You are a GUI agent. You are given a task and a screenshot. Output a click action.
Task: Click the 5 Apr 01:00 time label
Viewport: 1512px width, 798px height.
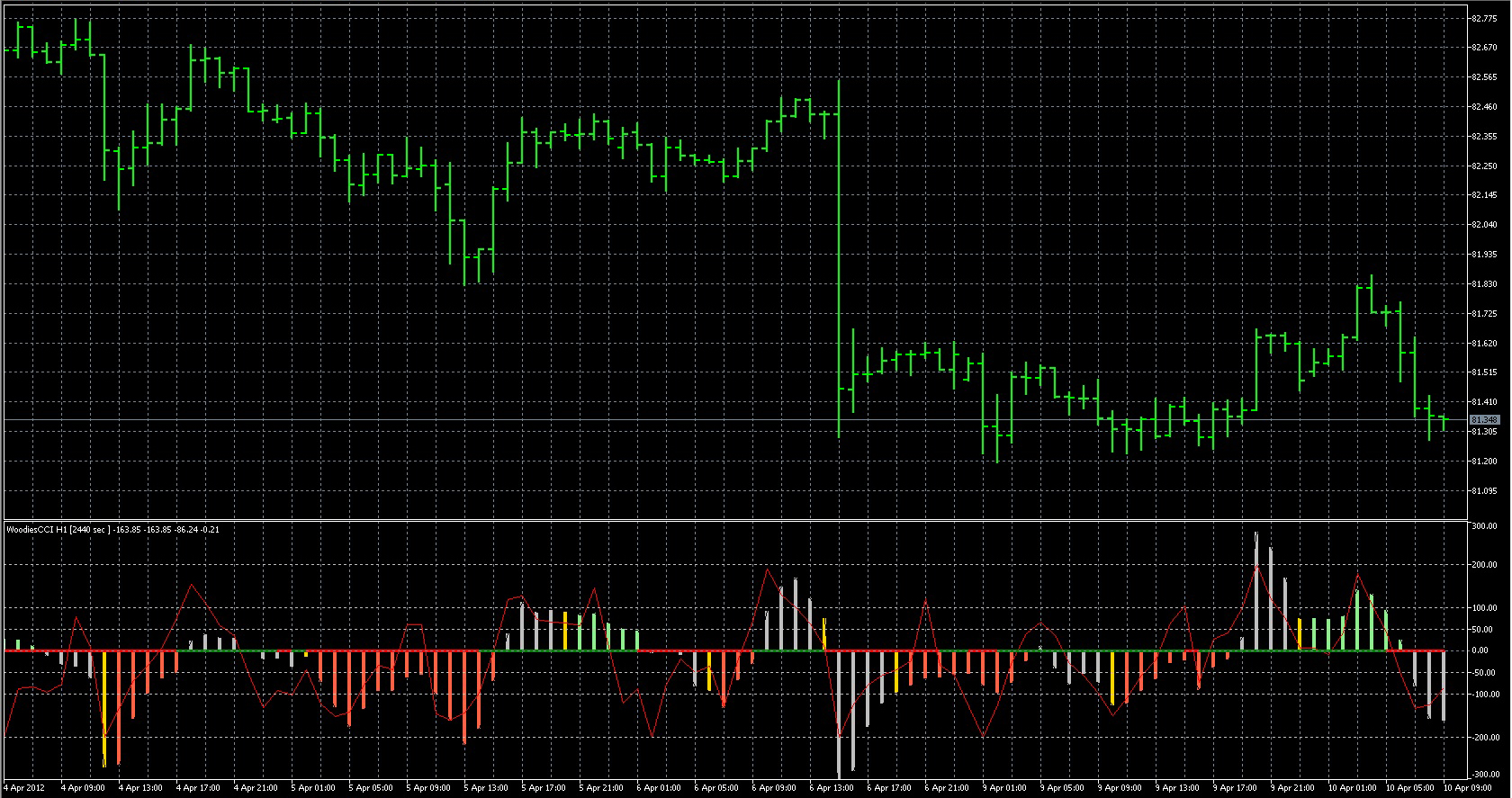coord(313,788)
